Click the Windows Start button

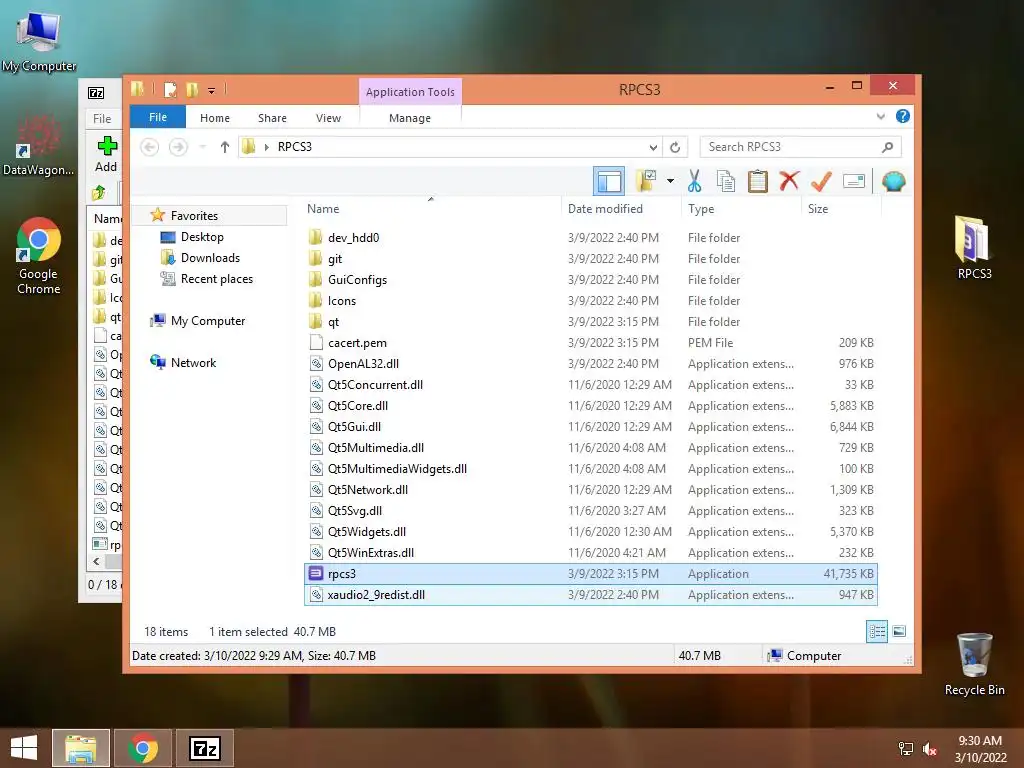pos(24,748)
